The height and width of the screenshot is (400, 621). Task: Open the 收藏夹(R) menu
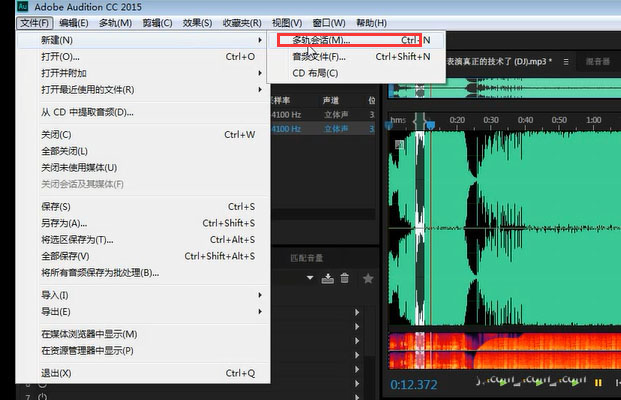pos(242,23)
